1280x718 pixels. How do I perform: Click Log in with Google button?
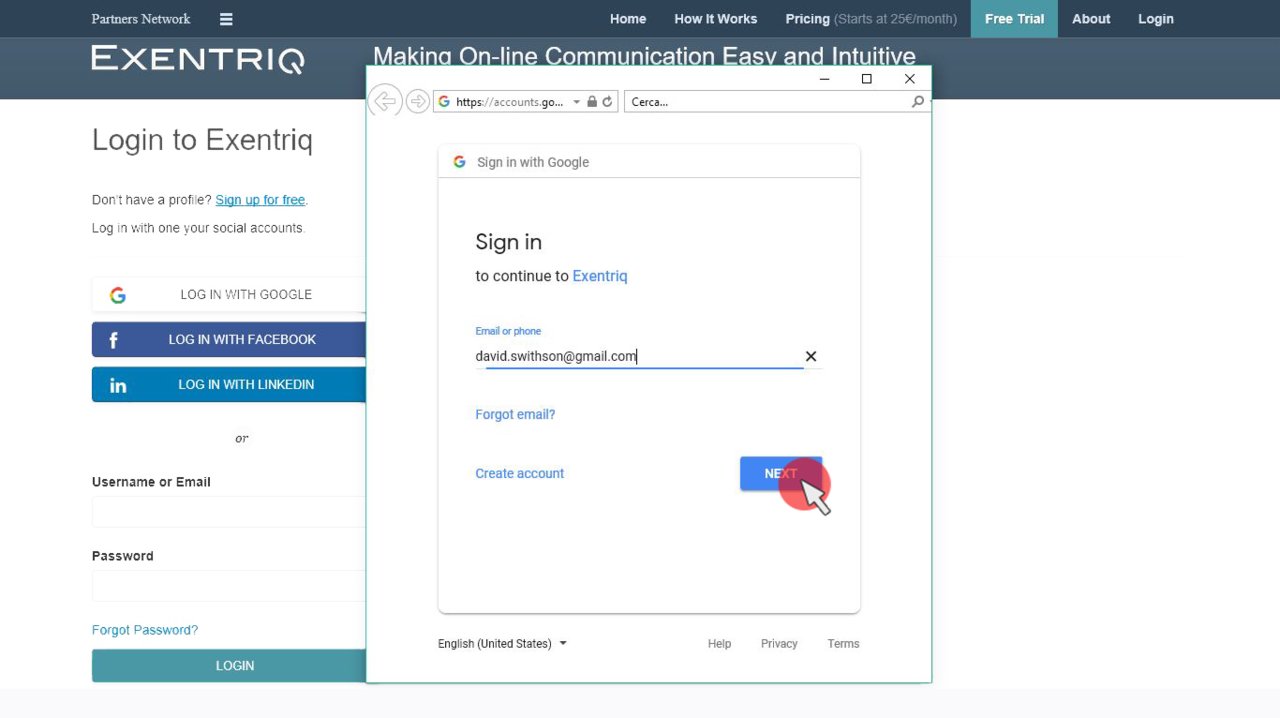[x=229, y=295]
